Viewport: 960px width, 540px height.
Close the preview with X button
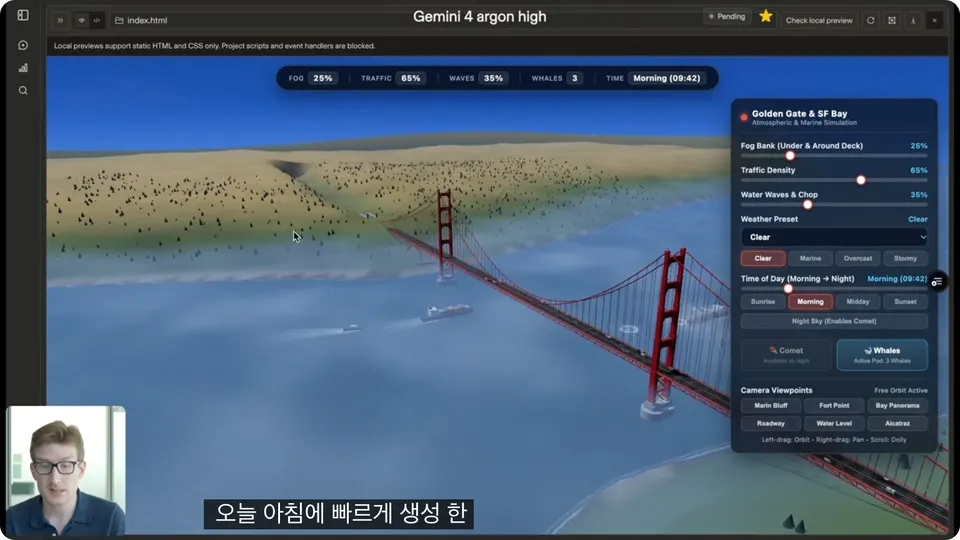pyautogui.click(x=934, y=20)
